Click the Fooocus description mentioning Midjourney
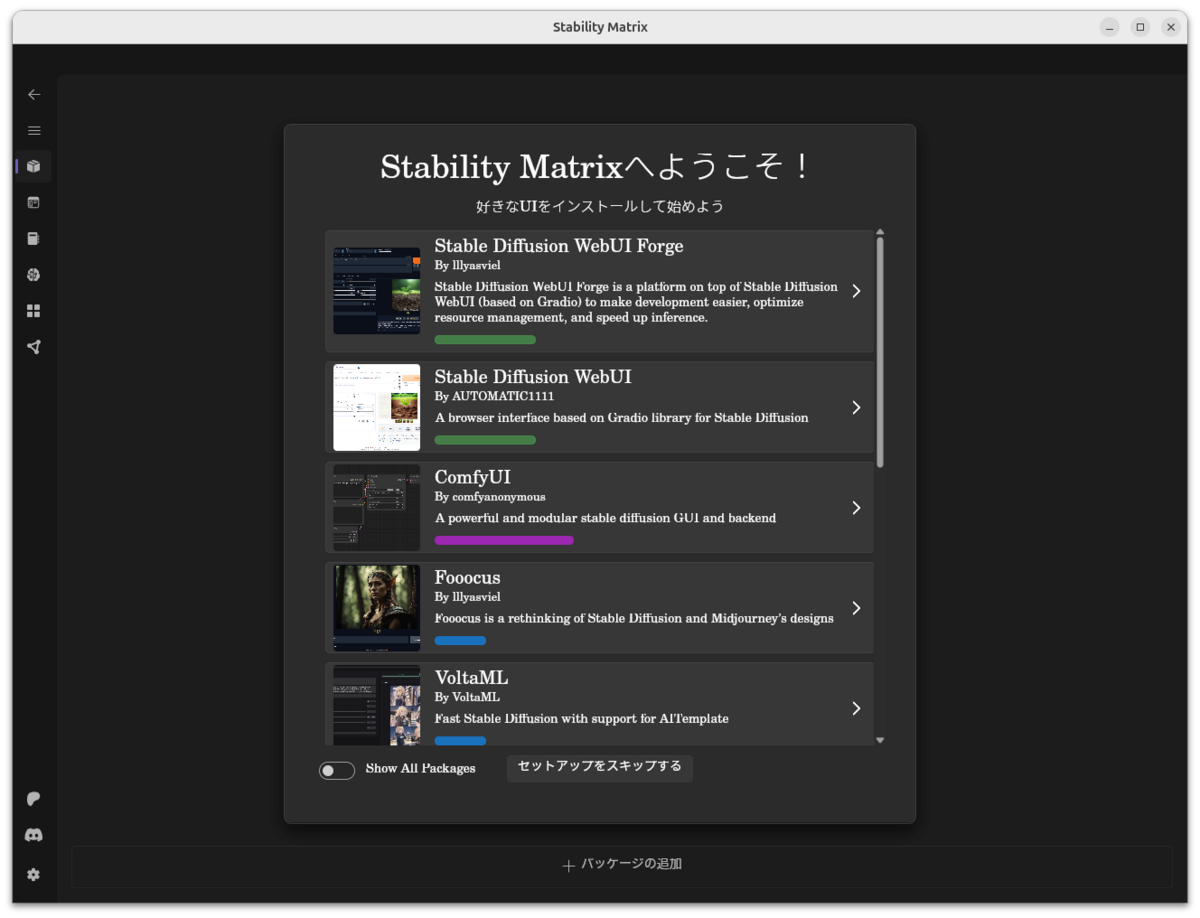Viewport: 1200px width, 918px height. tap(634, 618)
